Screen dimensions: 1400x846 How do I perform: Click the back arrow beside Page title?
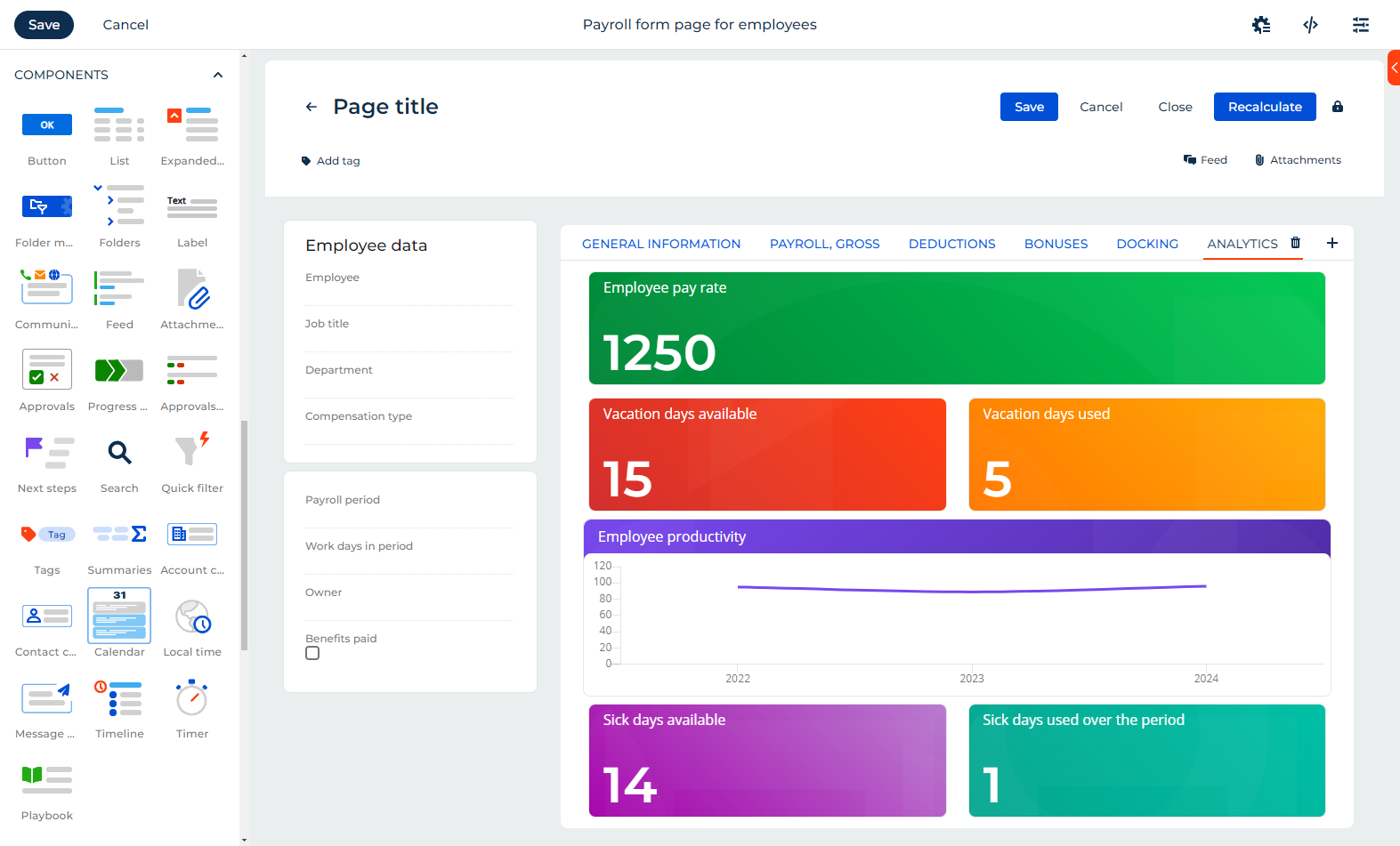[x=312, y=107]
